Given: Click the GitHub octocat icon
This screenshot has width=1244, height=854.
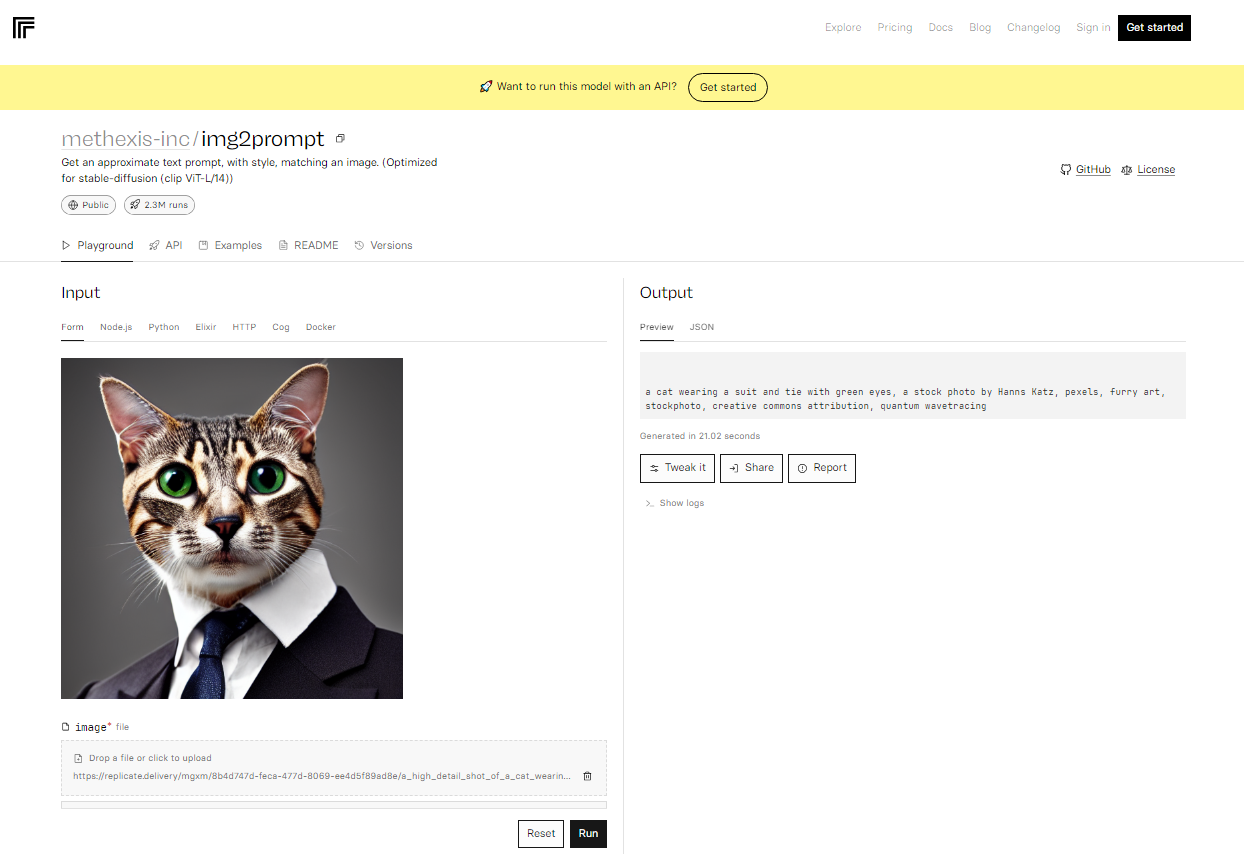Looking at the screenshot, I should (1066, 170).
